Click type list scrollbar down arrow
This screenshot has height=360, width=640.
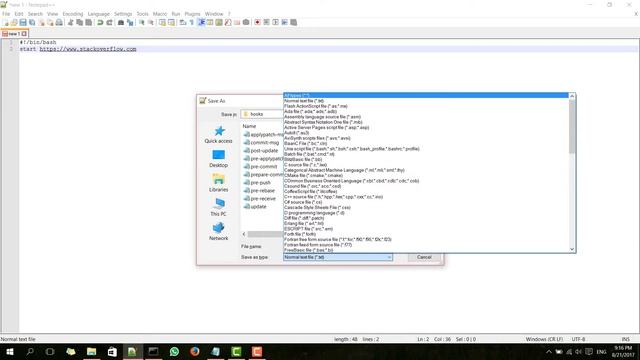[572, 249]
